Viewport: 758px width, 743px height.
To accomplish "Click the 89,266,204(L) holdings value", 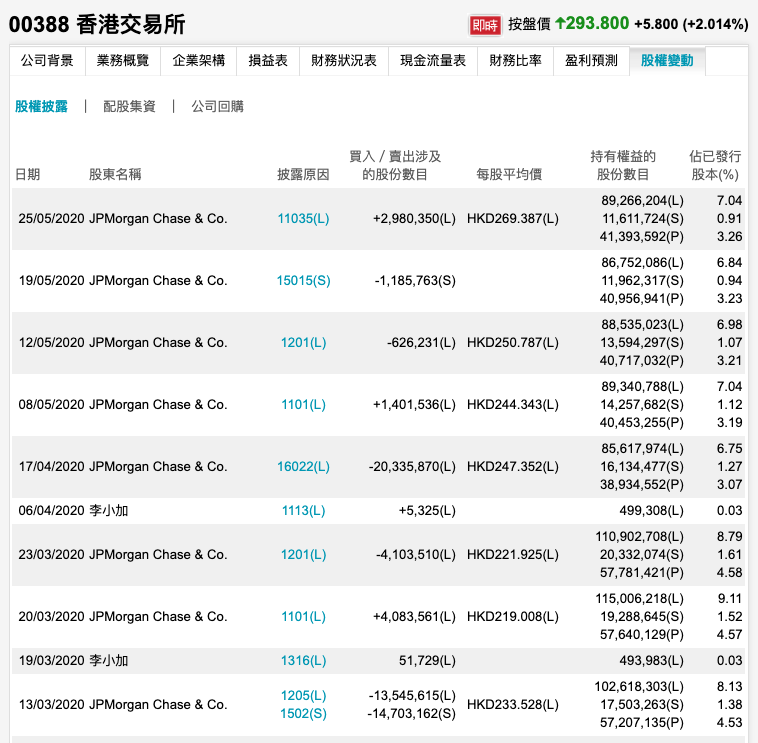I will coord(642,200).
